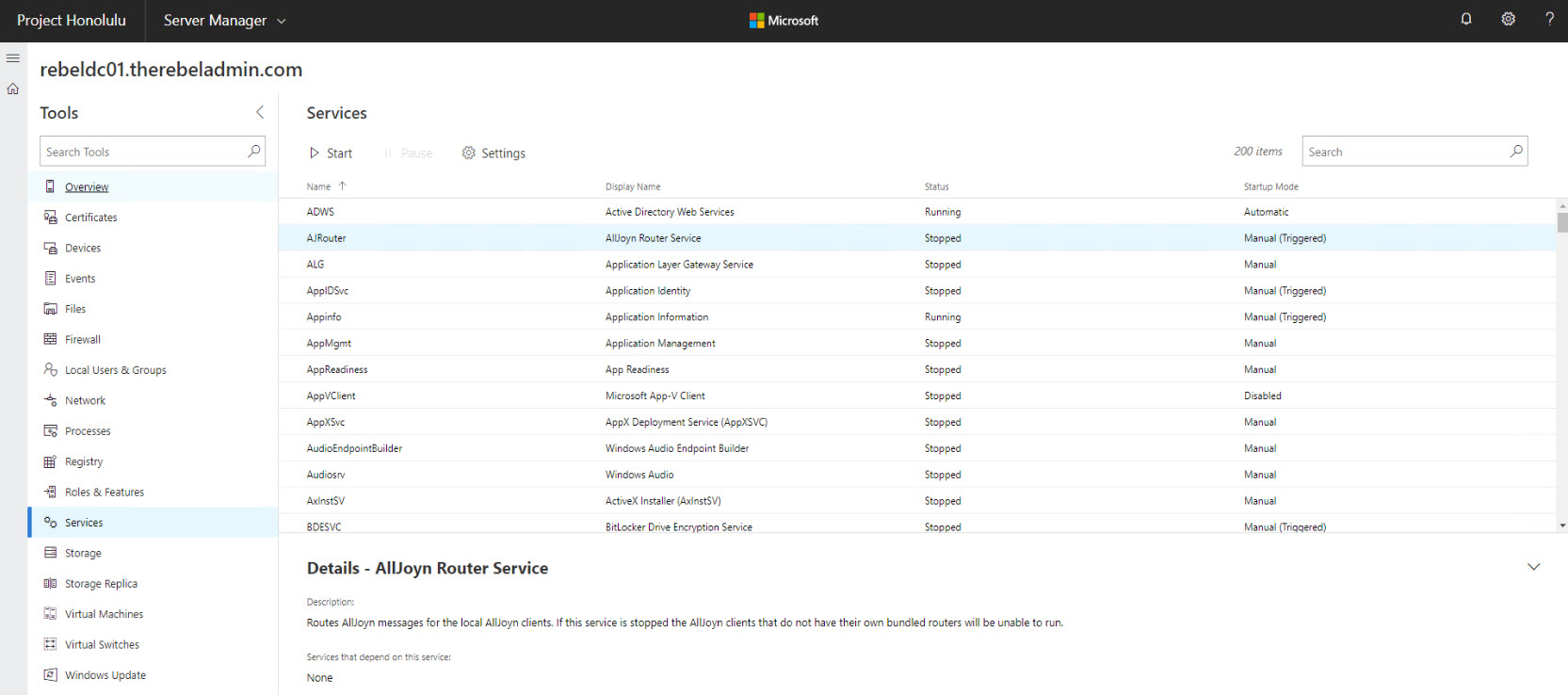
Task: Click the Microsoft logo
Action: tap(784, 20)
